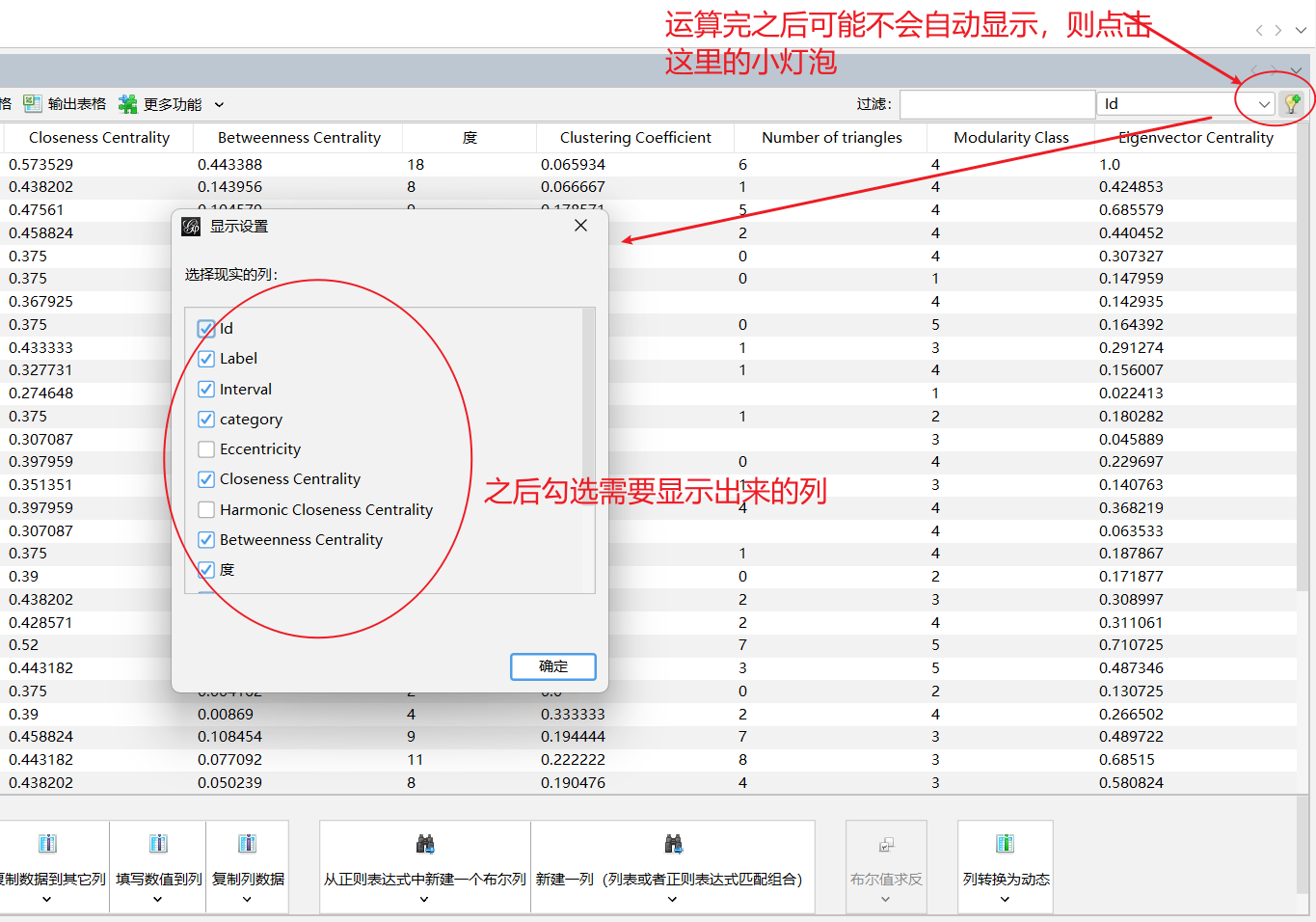1316x922 pixels.
Task: Click the 复制列数据 button label
Action: (248, 880)
